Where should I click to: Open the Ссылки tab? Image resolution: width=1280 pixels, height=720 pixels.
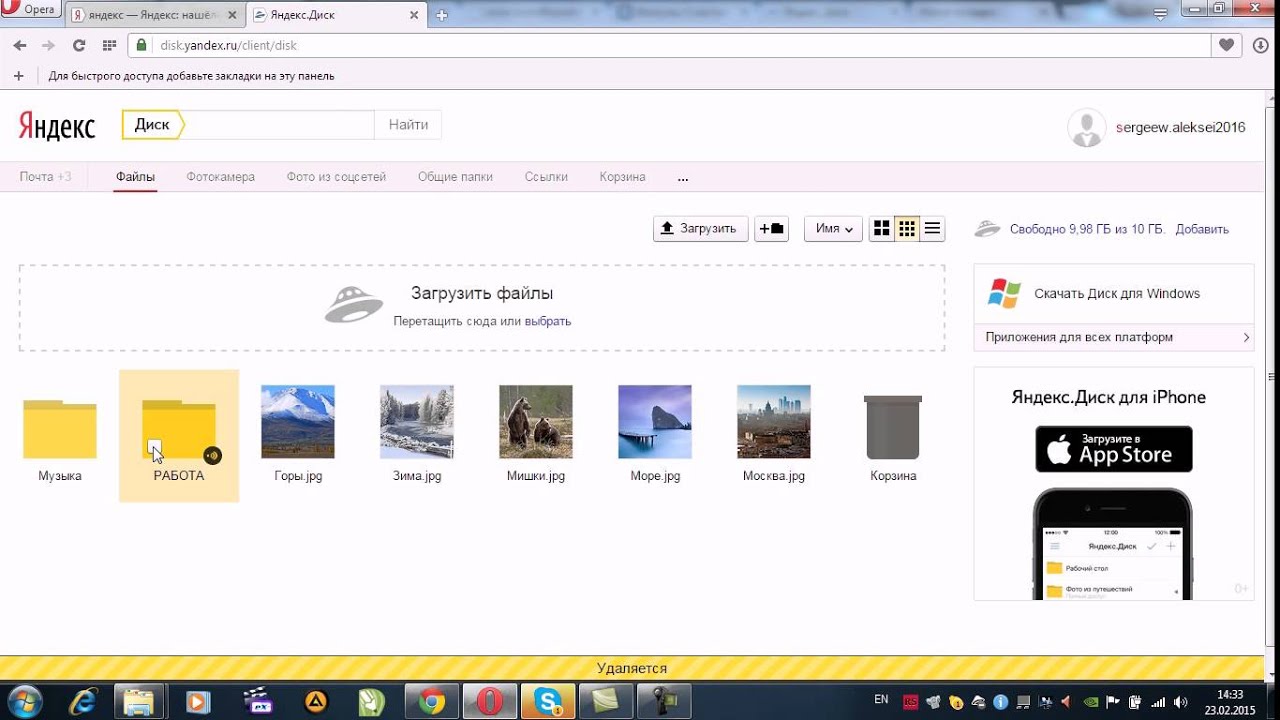[546, 177]
